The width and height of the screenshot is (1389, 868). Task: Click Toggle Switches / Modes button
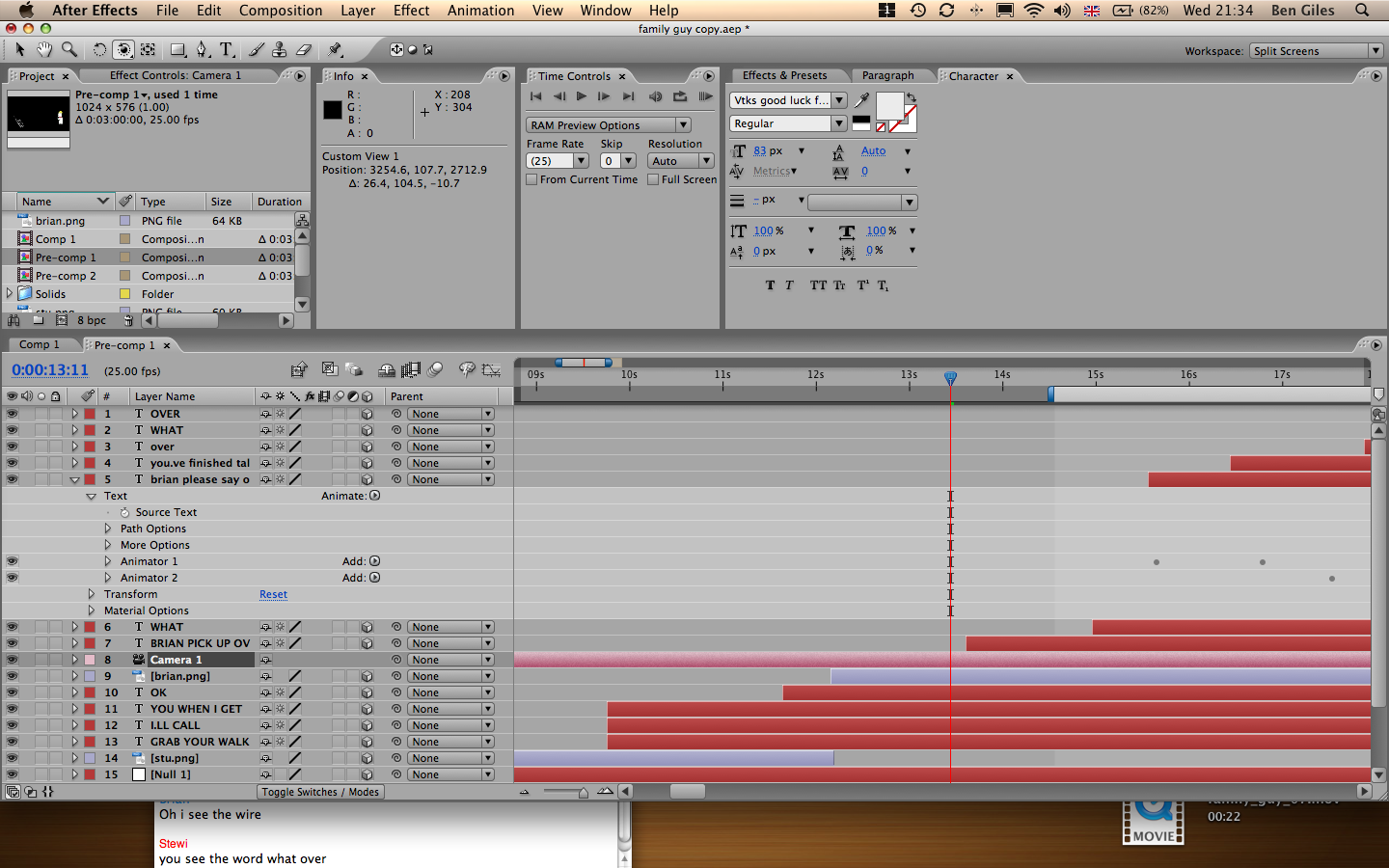coord(320,792)
